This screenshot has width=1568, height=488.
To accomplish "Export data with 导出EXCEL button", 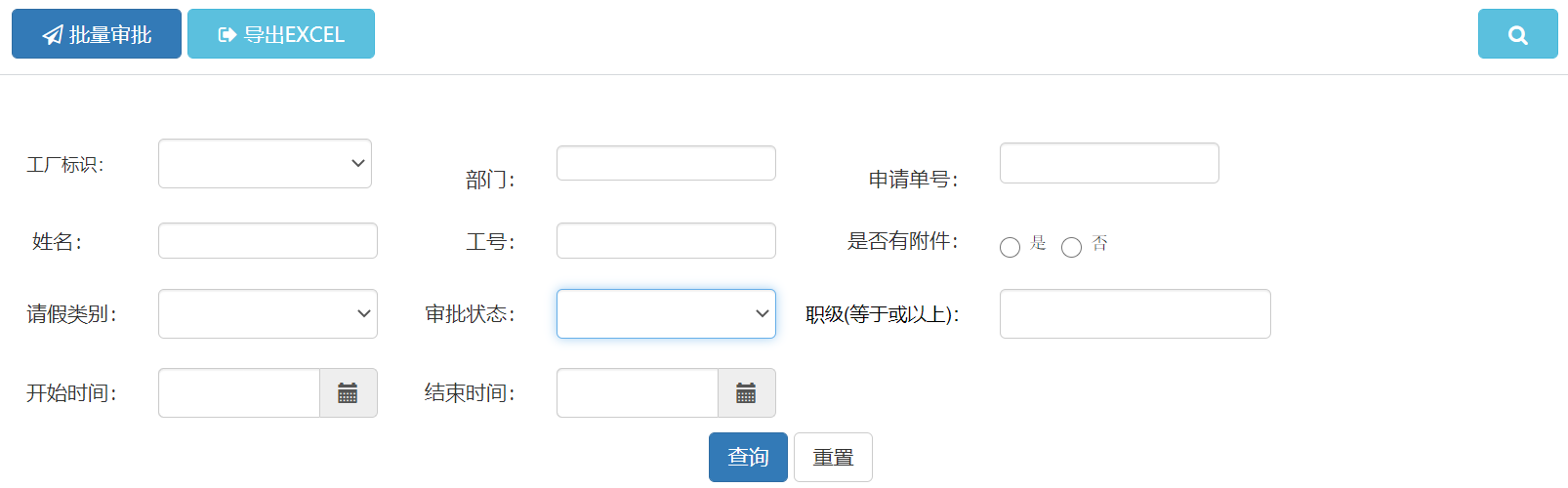I will (281, 35).
